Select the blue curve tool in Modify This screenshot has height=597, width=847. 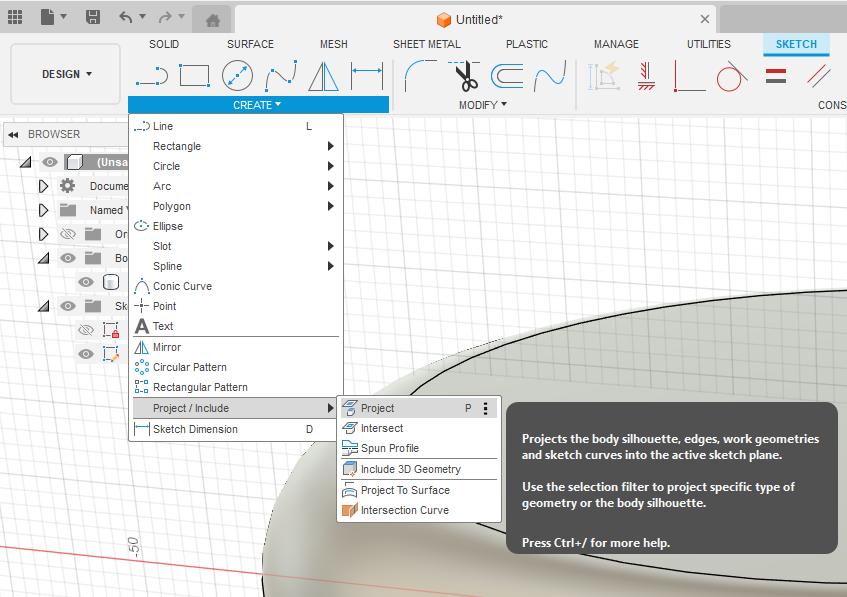pos(550,76)
